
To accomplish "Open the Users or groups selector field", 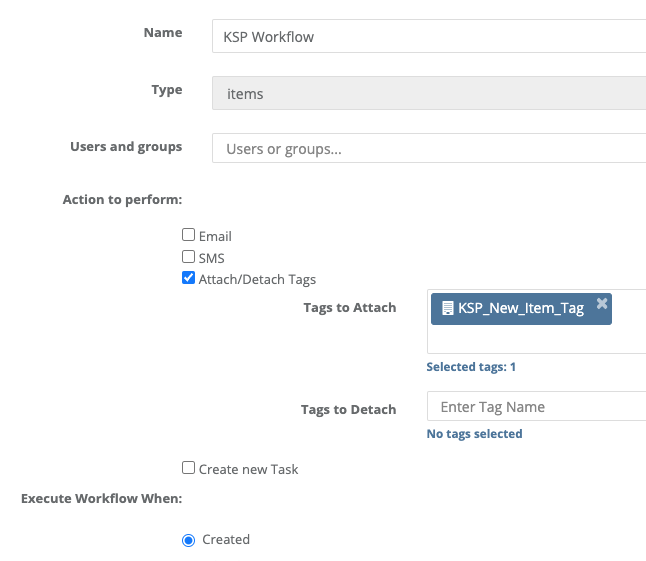I will point(428,149).
